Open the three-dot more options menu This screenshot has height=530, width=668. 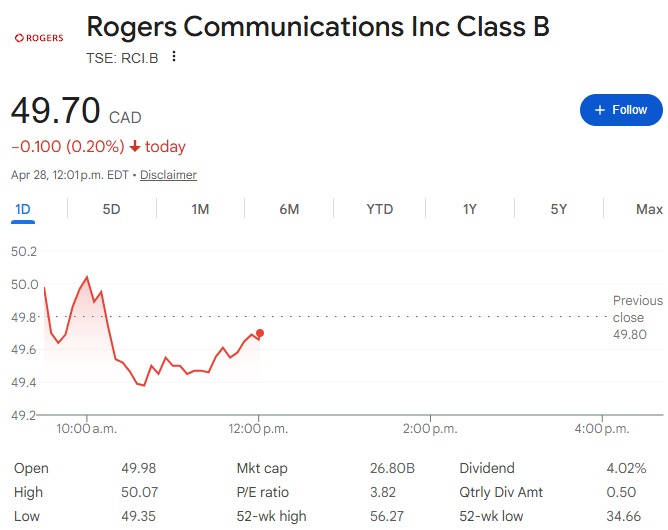pyautogui.click(x=174, y=57)
